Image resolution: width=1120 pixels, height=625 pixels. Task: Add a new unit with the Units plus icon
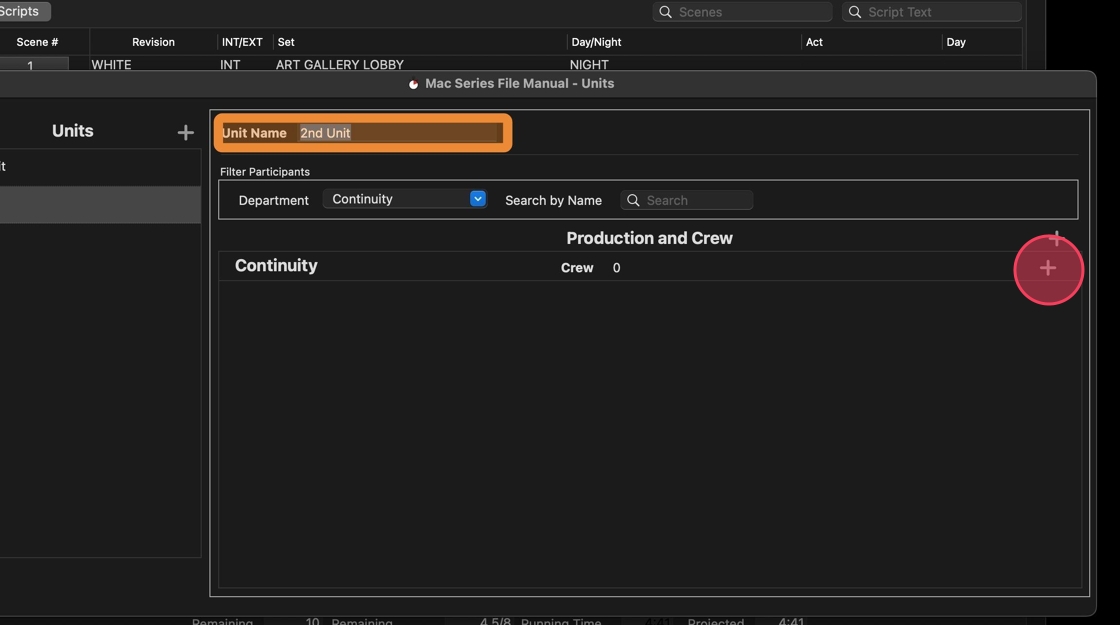point(186,132)
